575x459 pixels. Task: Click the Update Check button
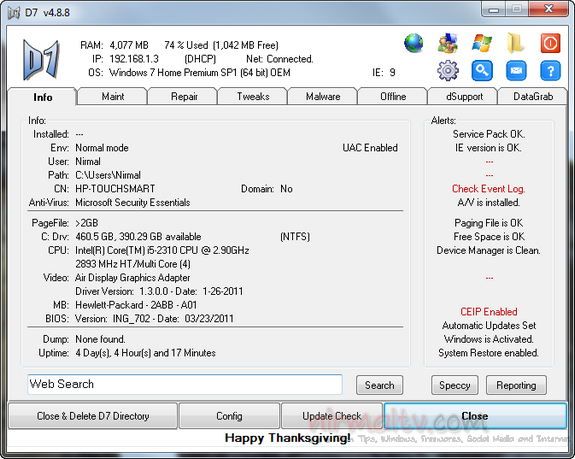click(x=332, y=416)
